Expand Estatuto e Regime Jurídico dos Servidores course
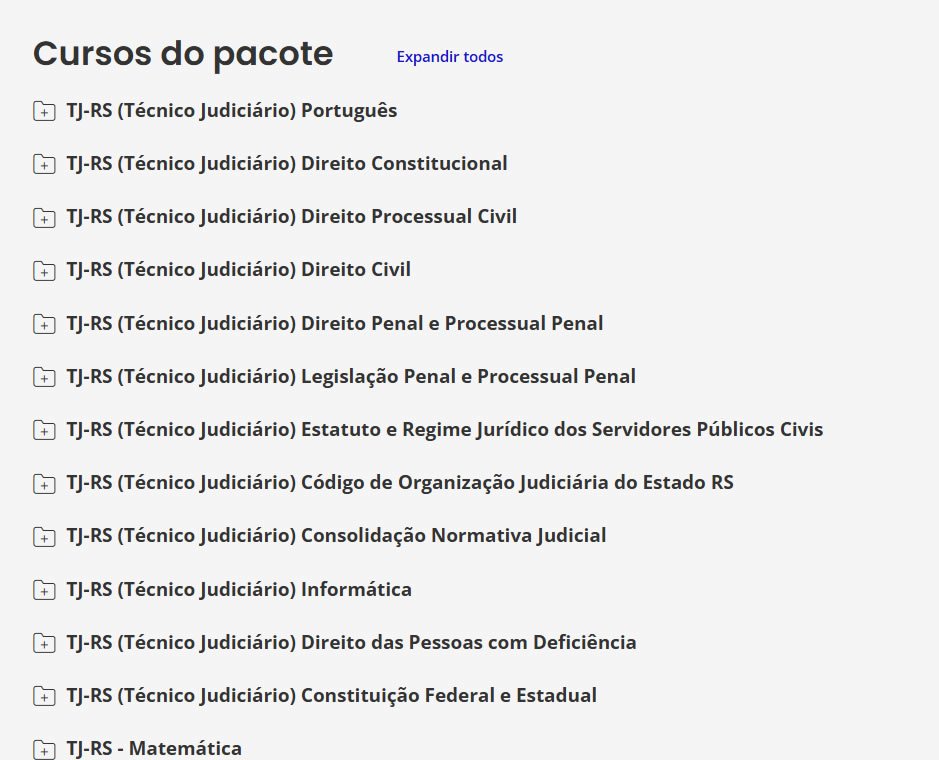 click(444, 429)
